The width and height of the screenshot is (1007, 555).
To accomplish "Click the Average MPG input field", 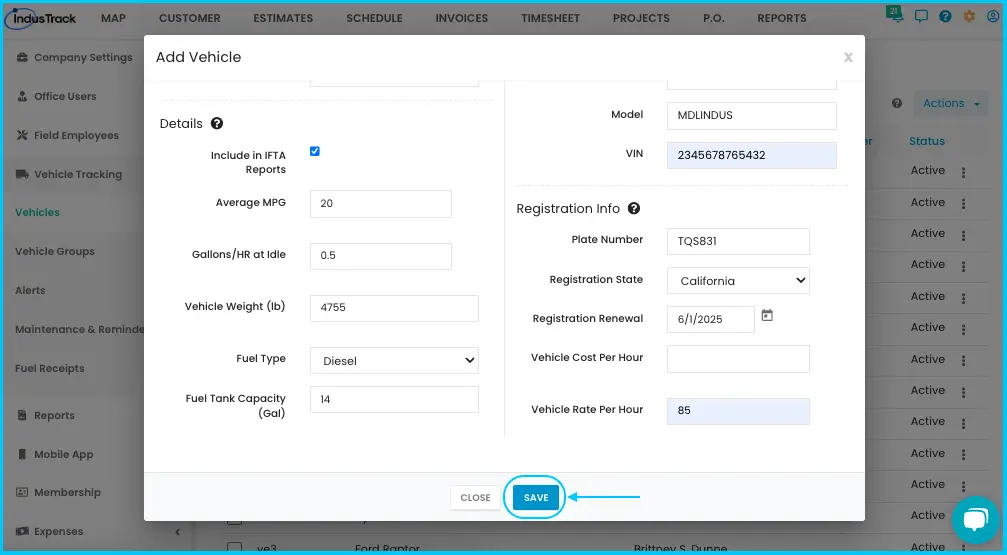I will point(381,204).
